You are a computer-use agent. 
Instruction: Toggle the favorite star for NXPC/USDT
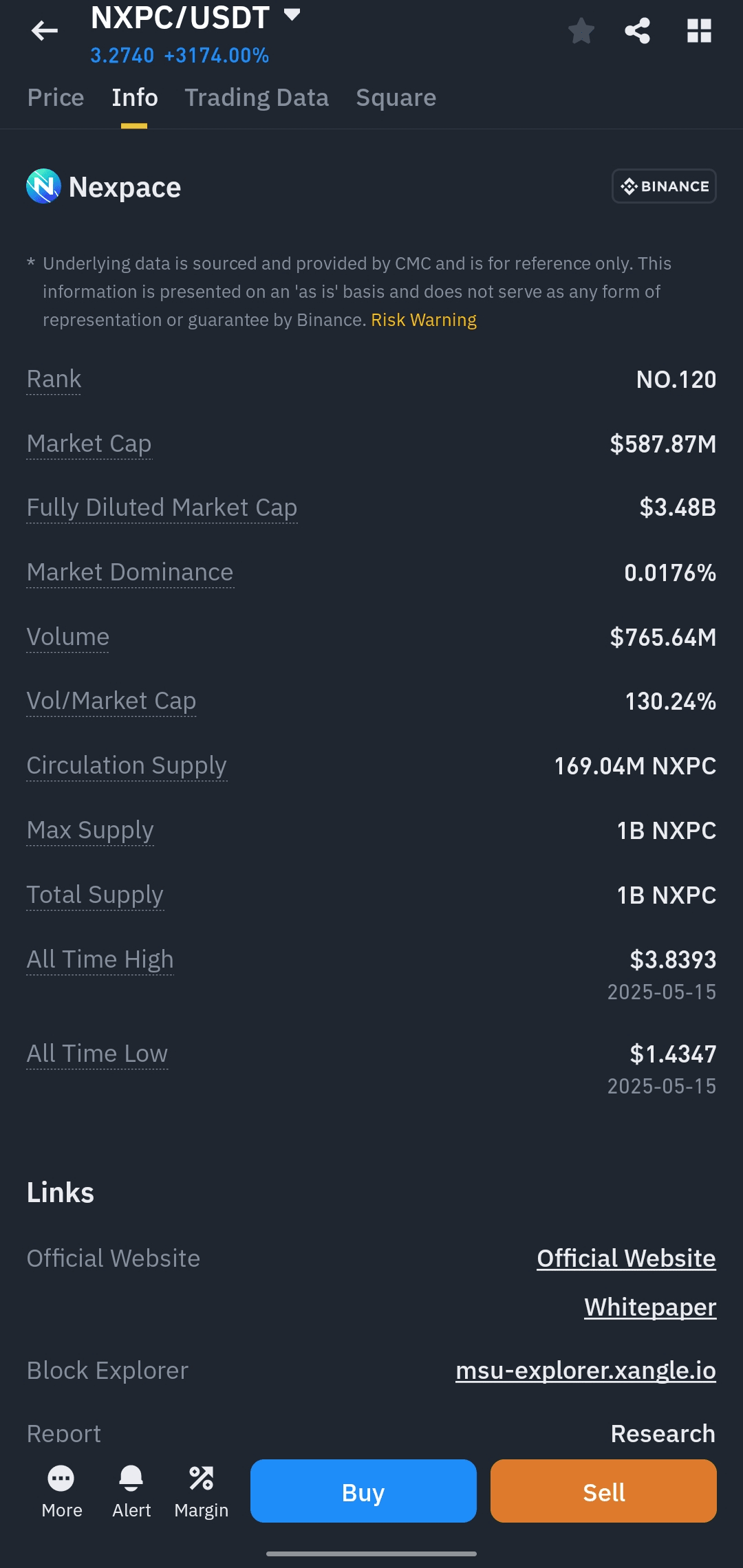tap(581, 31)
